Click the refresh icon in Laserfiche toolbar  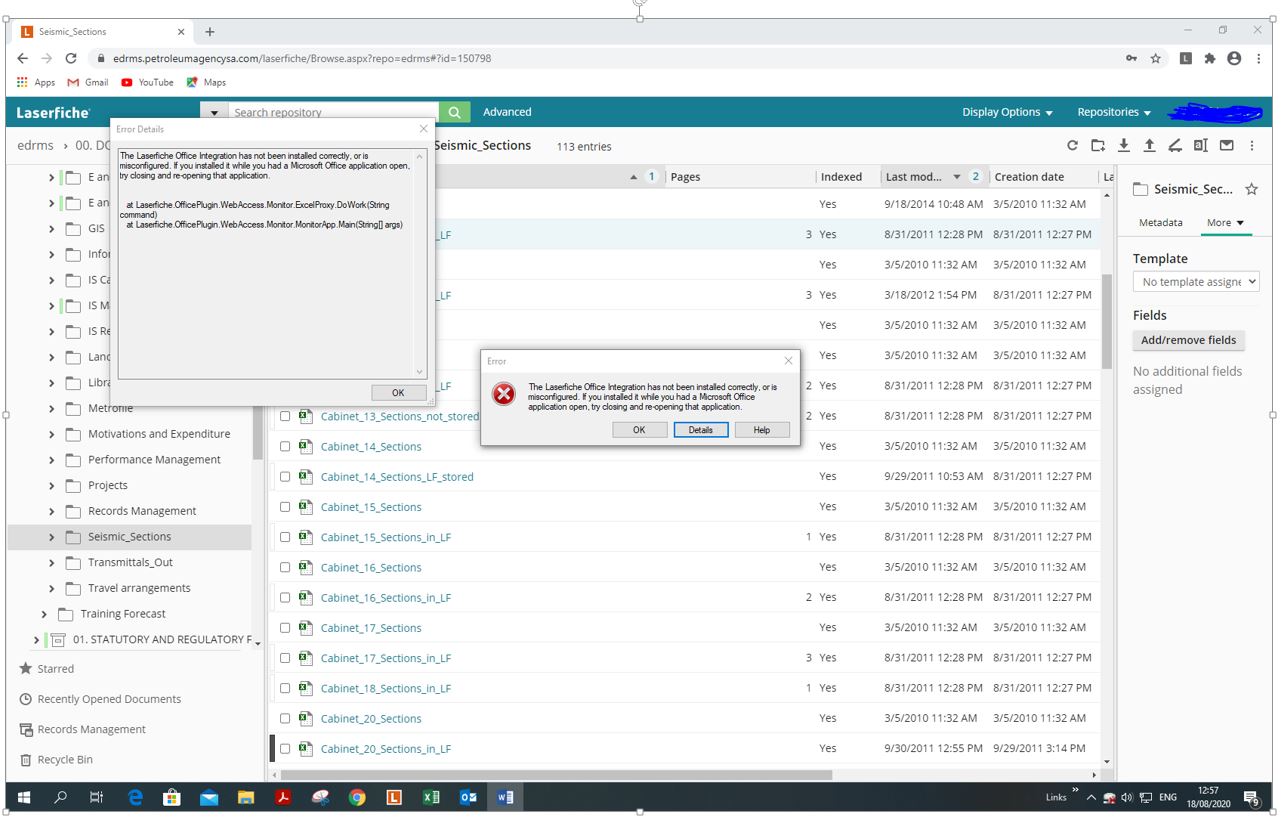[1072, 146]
